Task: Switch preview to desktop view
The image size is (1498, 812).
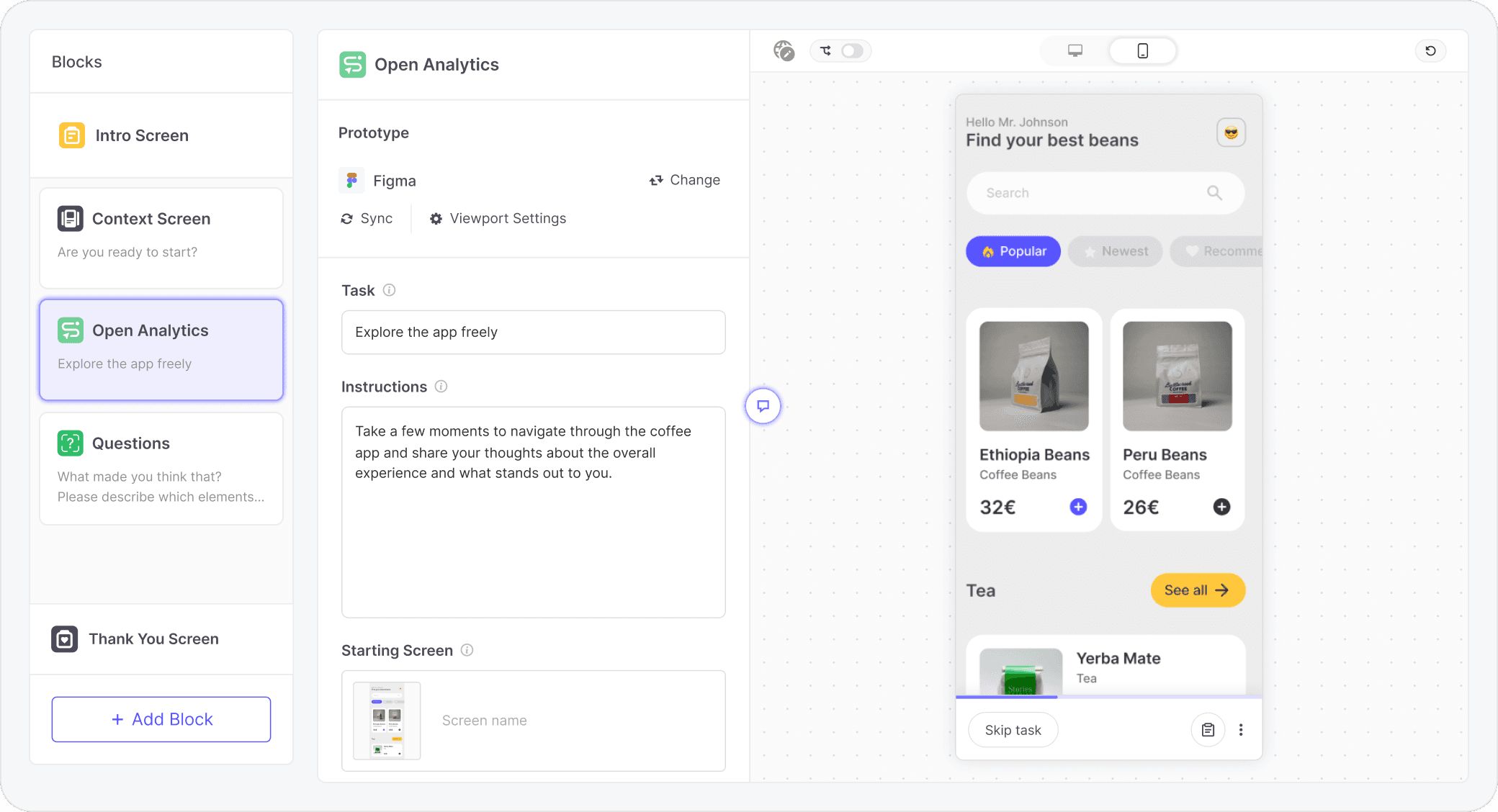Action: point(1075,50)
